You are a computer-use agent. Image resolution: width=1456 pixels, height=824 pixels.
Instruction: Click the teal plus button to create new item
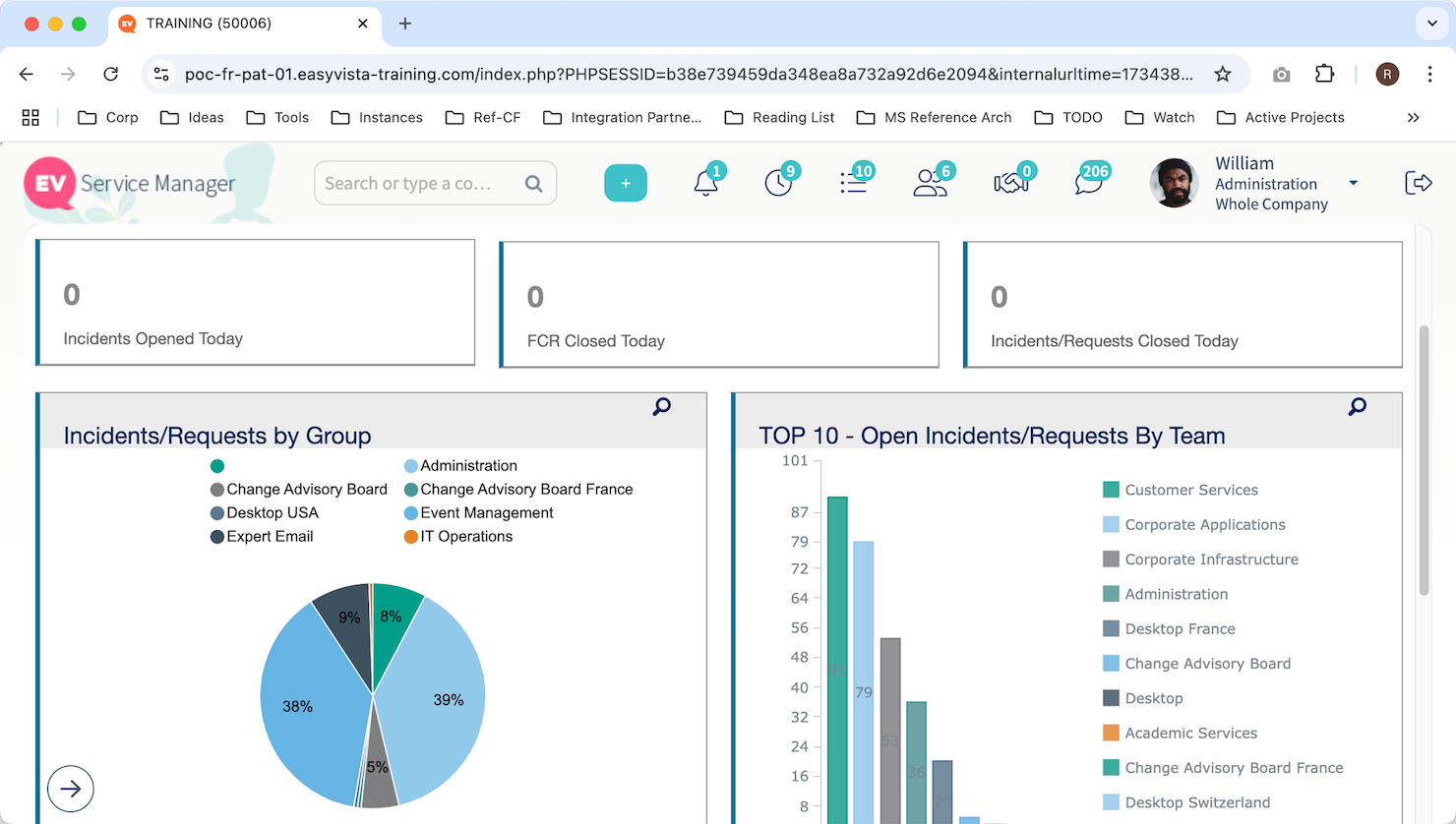626,183
